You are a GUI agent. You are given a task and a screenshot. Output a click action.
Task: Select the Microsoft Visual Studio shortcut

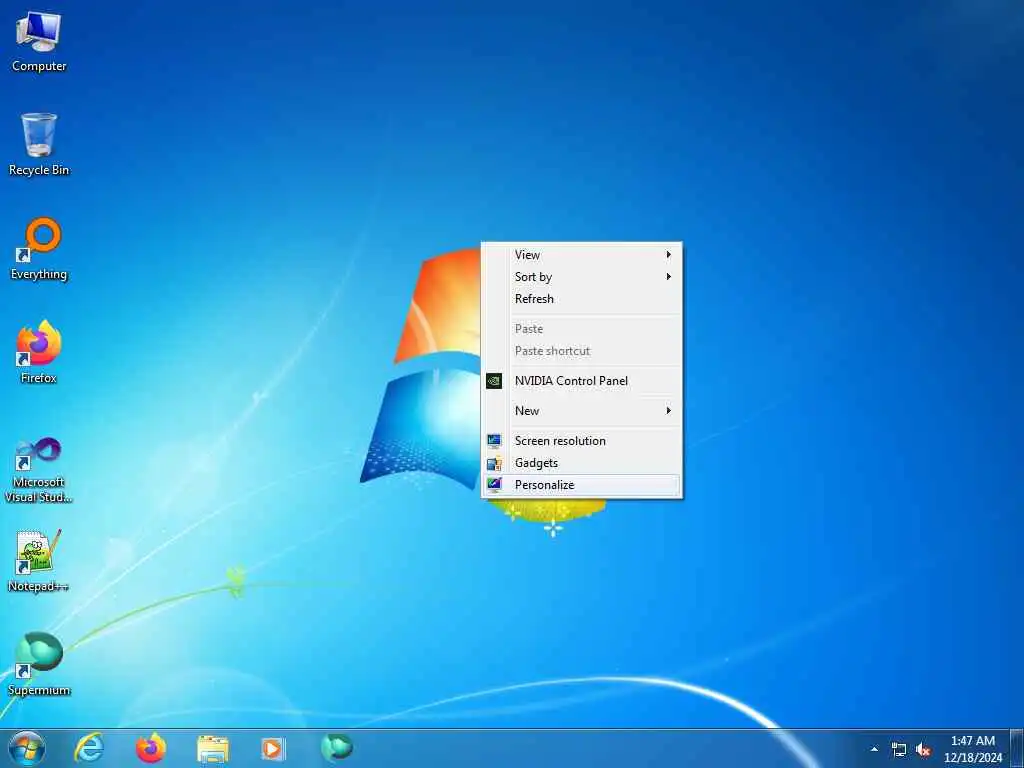39,470
